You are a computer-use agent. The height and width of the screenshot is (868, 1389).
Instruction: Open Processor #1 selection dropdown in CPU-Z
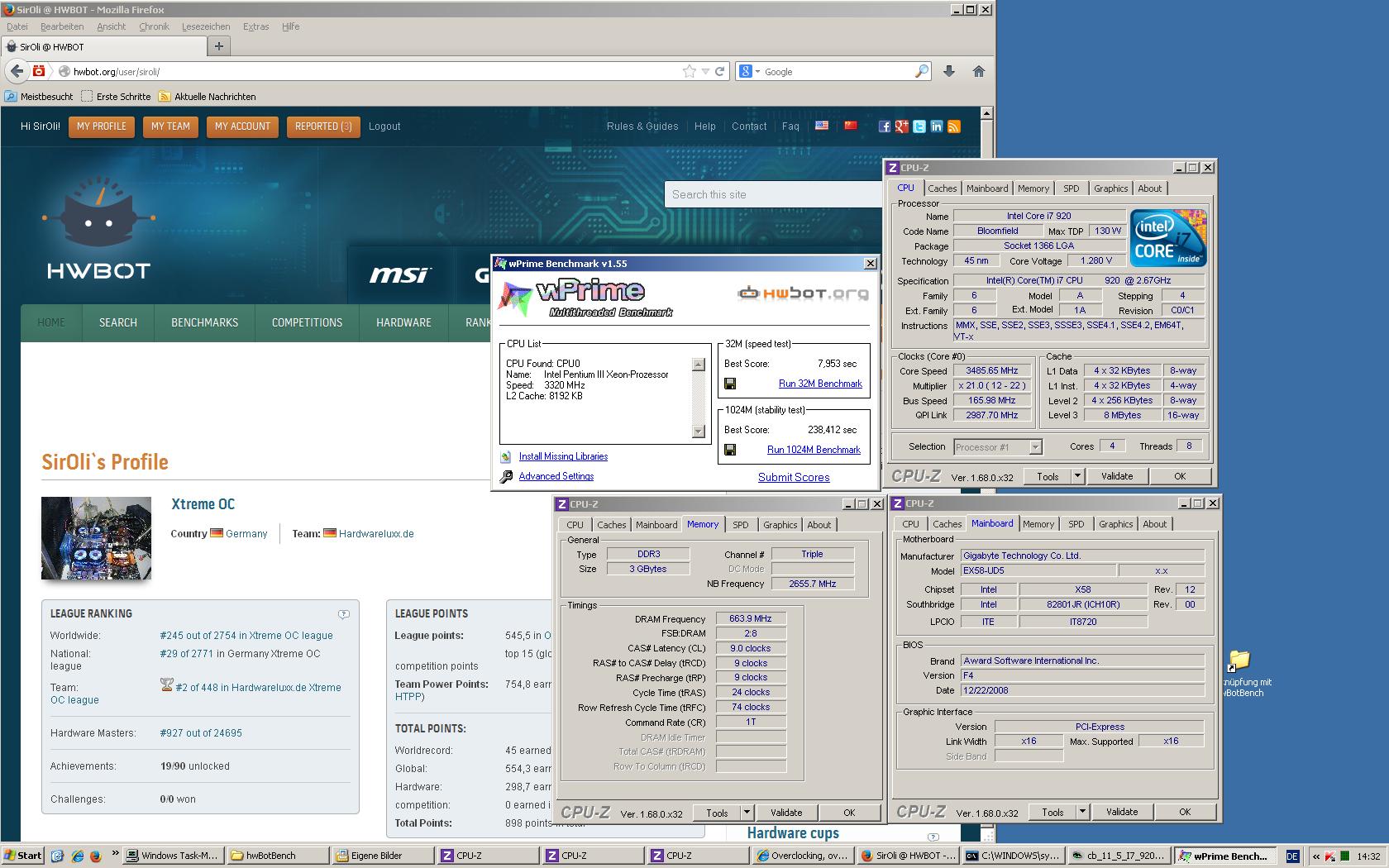point(1034,447)
